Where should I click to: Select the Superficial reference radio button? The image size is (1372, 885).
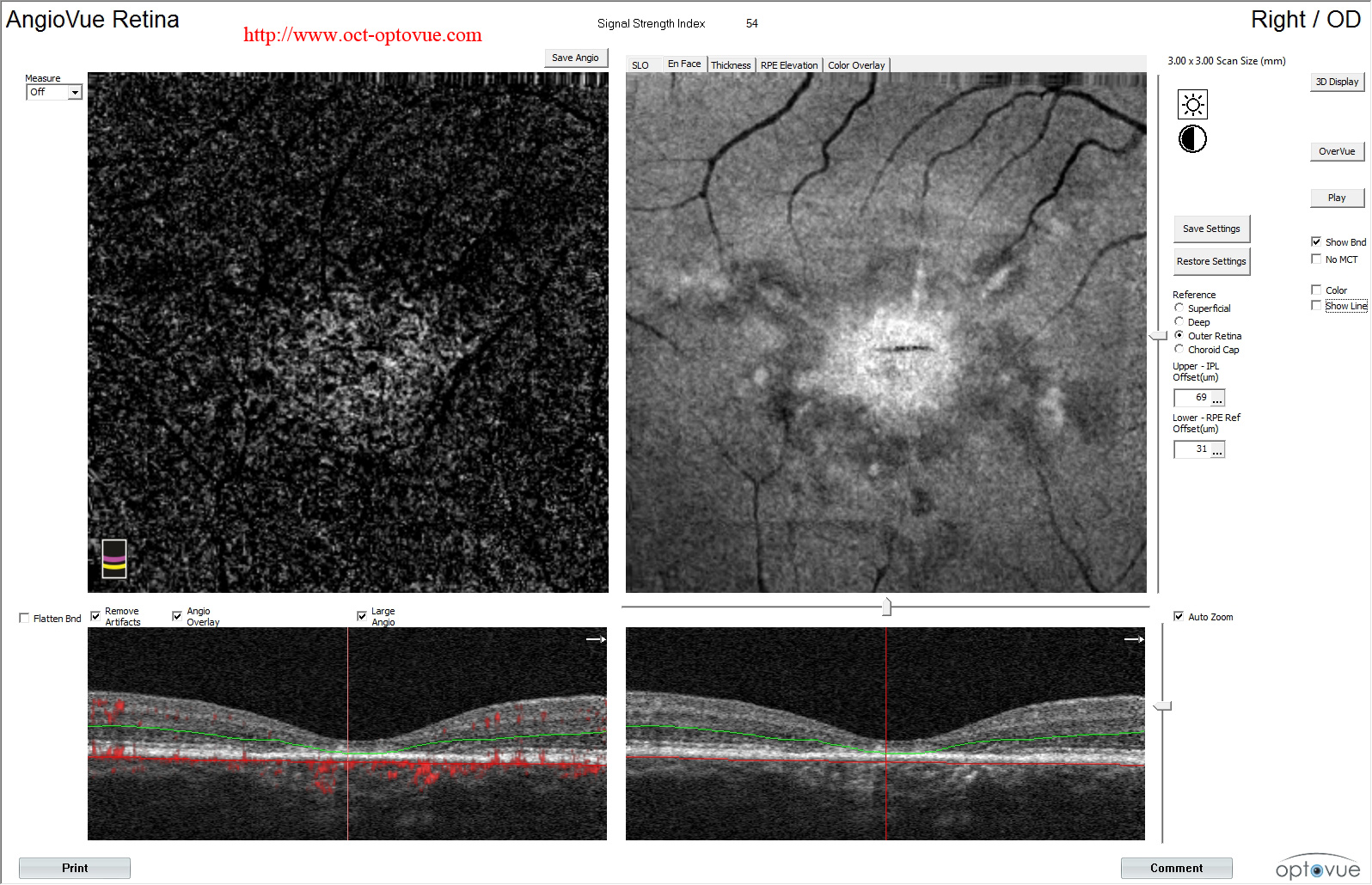pyautogui.click(x=1179, y=308)
